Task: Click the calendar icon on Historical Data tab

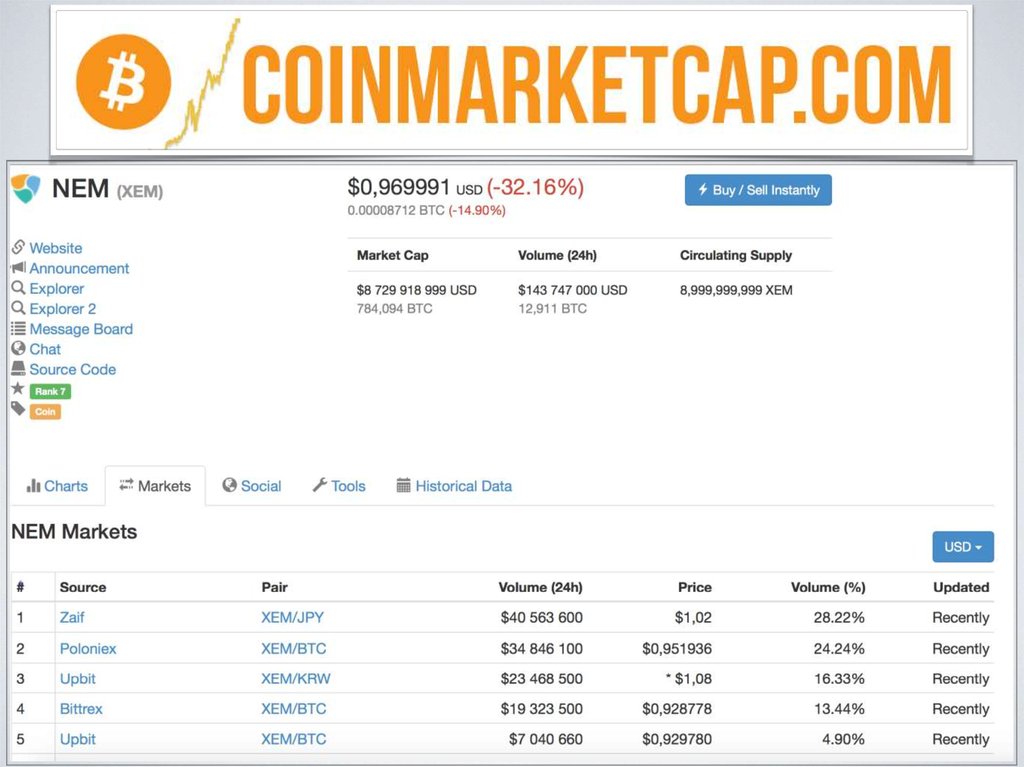Action: (x=404, y=485)
